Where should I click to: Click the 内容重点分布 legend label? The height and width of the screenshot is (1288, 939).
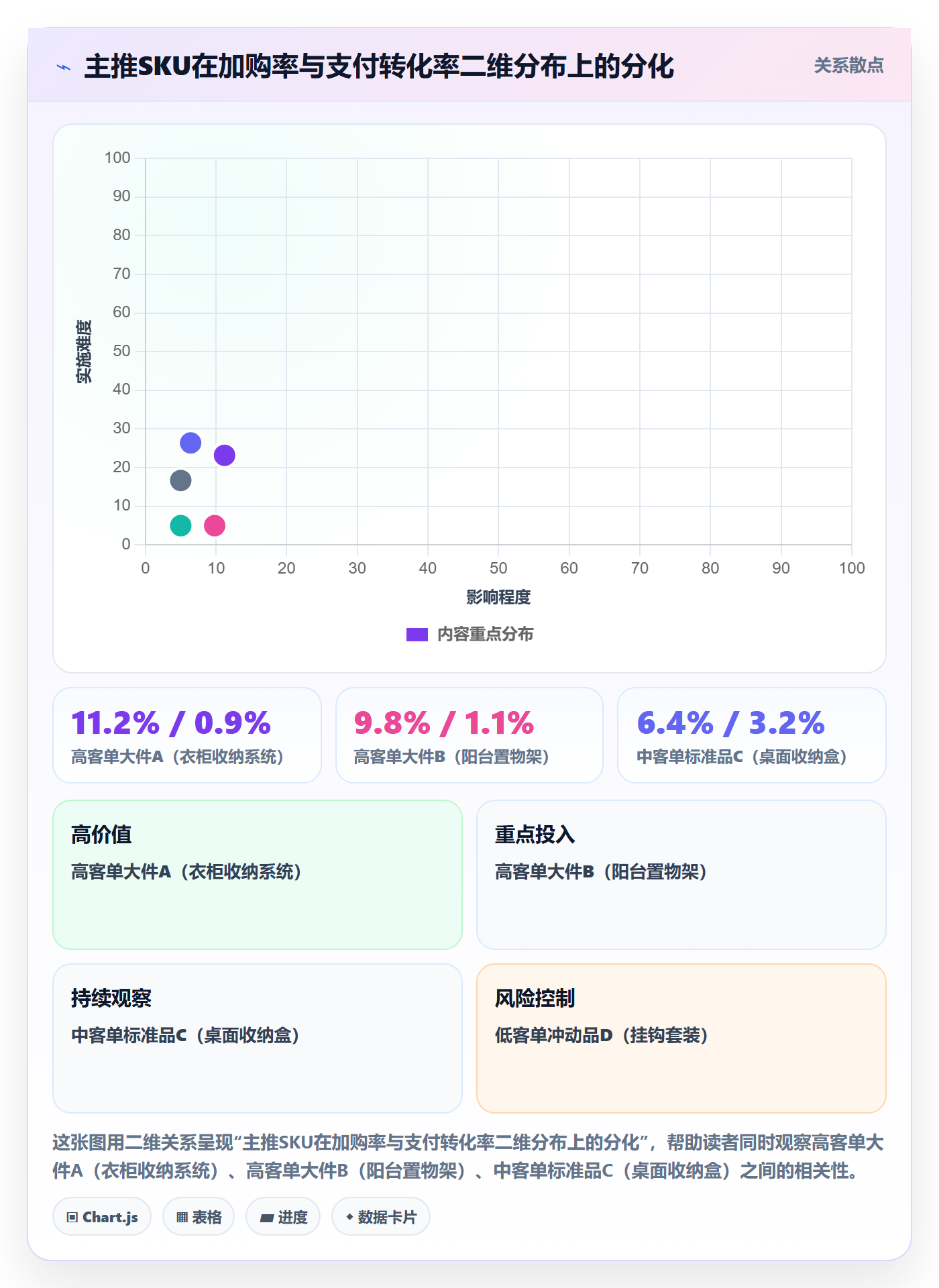point(485,634)
